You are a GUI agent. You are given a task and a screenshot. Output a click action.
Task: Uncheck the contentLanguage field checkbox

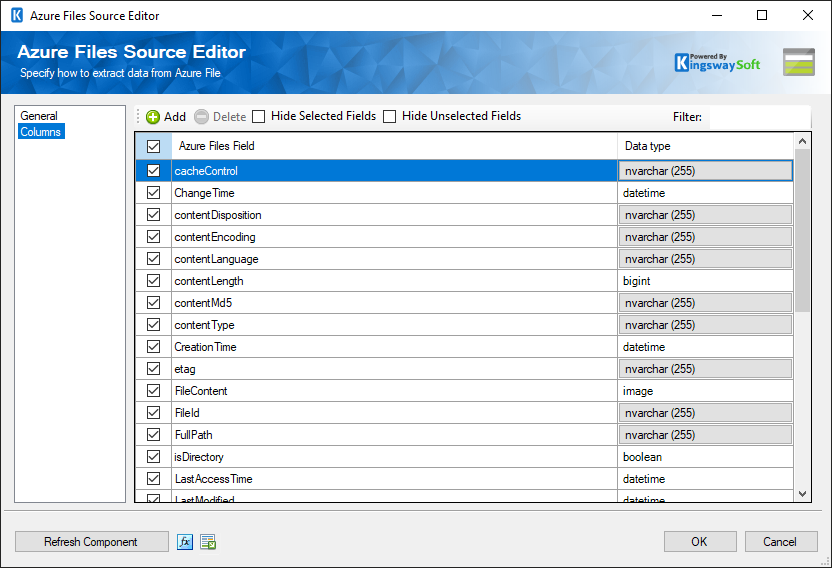click(153, 259)
